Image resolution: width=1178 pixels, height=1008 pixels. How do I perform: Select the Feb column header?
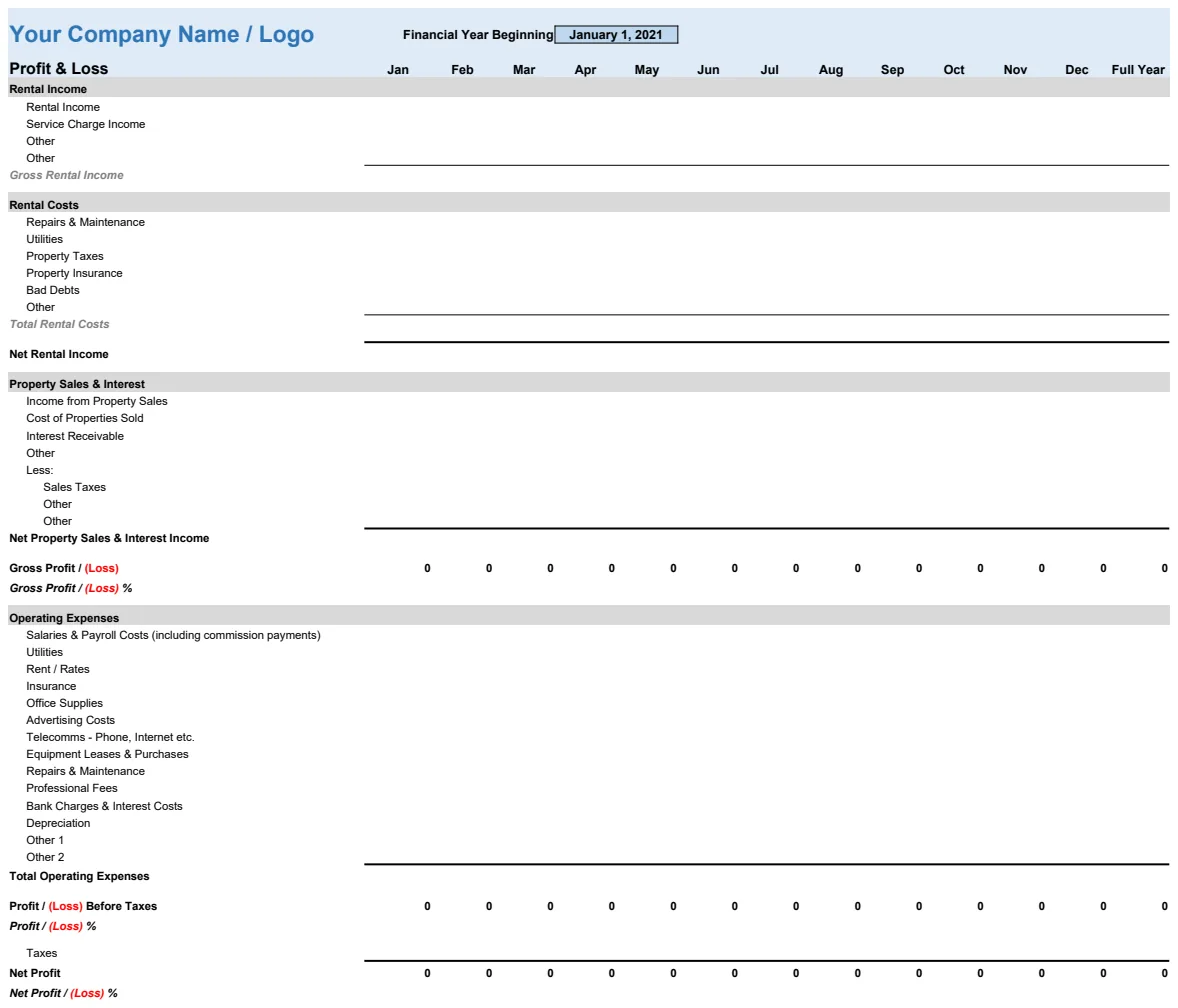point(462,70)
